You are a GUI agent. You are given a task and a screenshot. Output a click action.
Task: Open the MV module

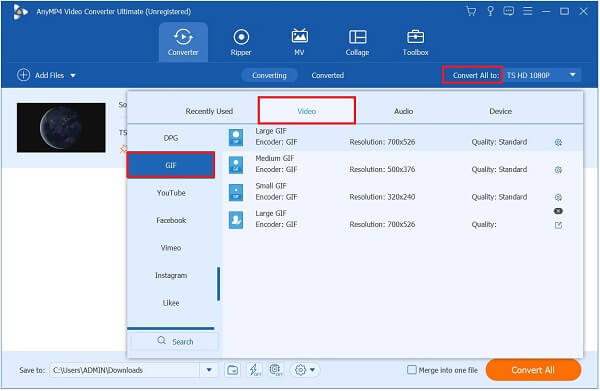click(300, 42)
